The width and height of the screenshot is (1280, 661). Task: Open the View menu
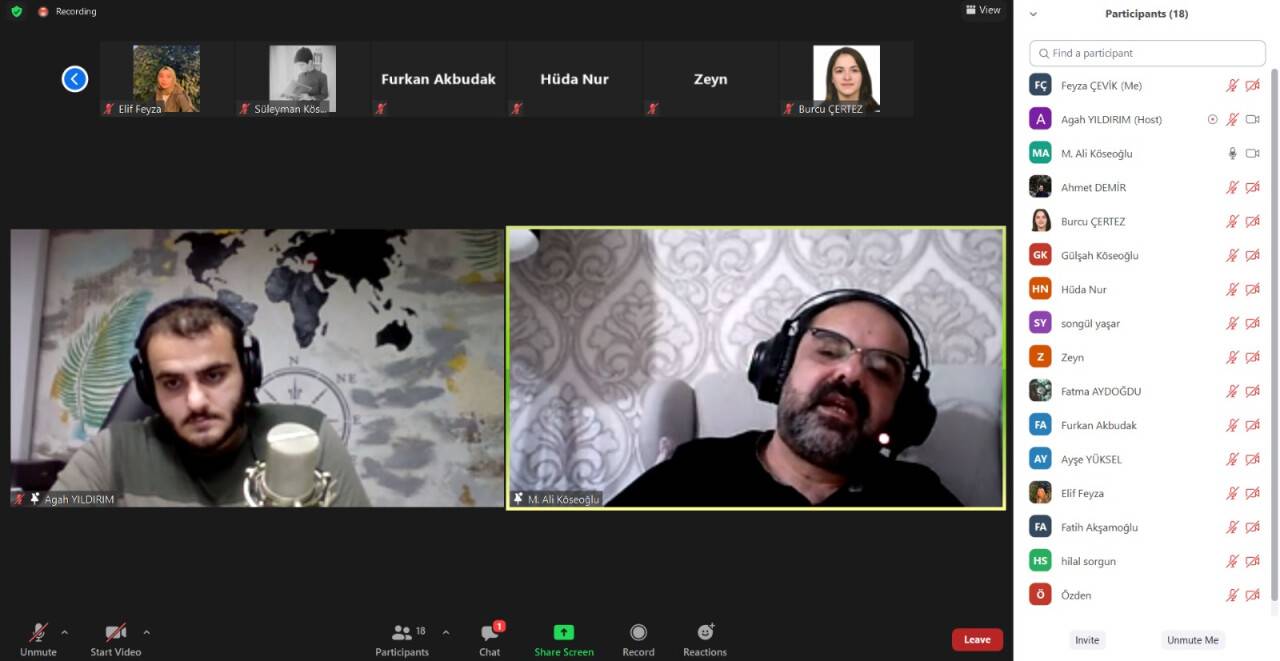[982, 10]
